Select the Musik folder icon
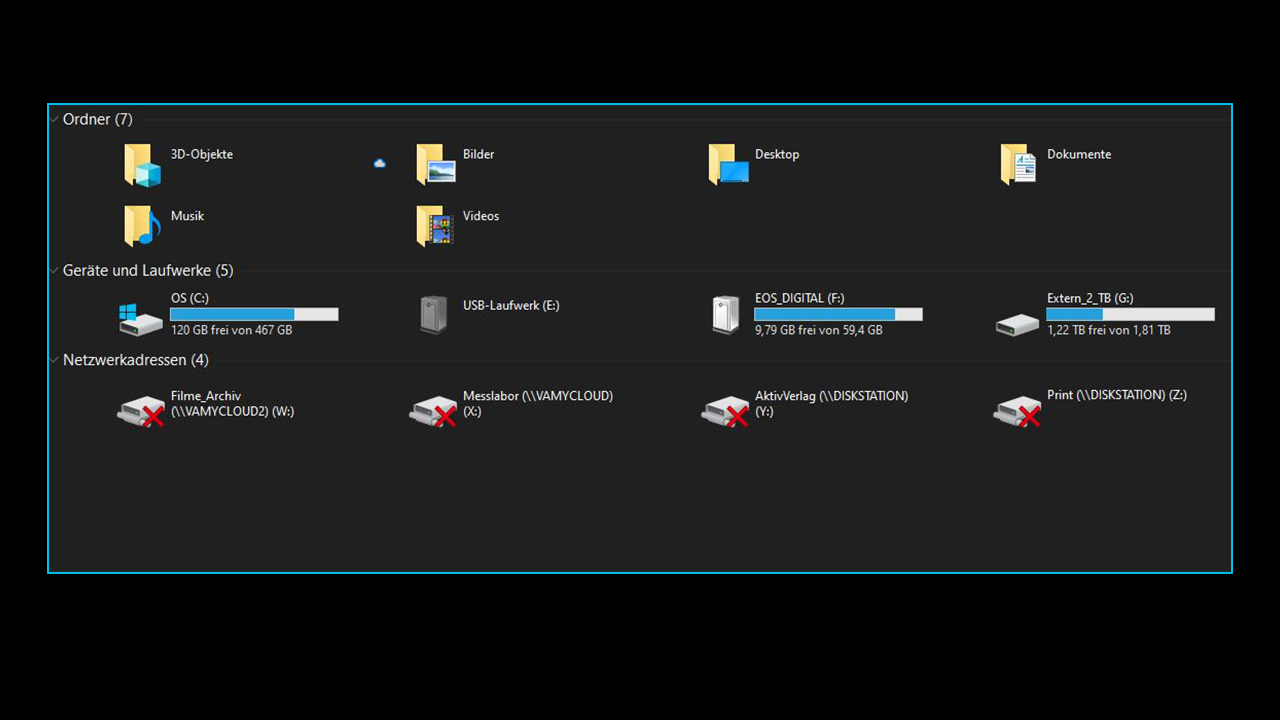The width and height of the screenshot is (1280, 720). click(142, 226)
